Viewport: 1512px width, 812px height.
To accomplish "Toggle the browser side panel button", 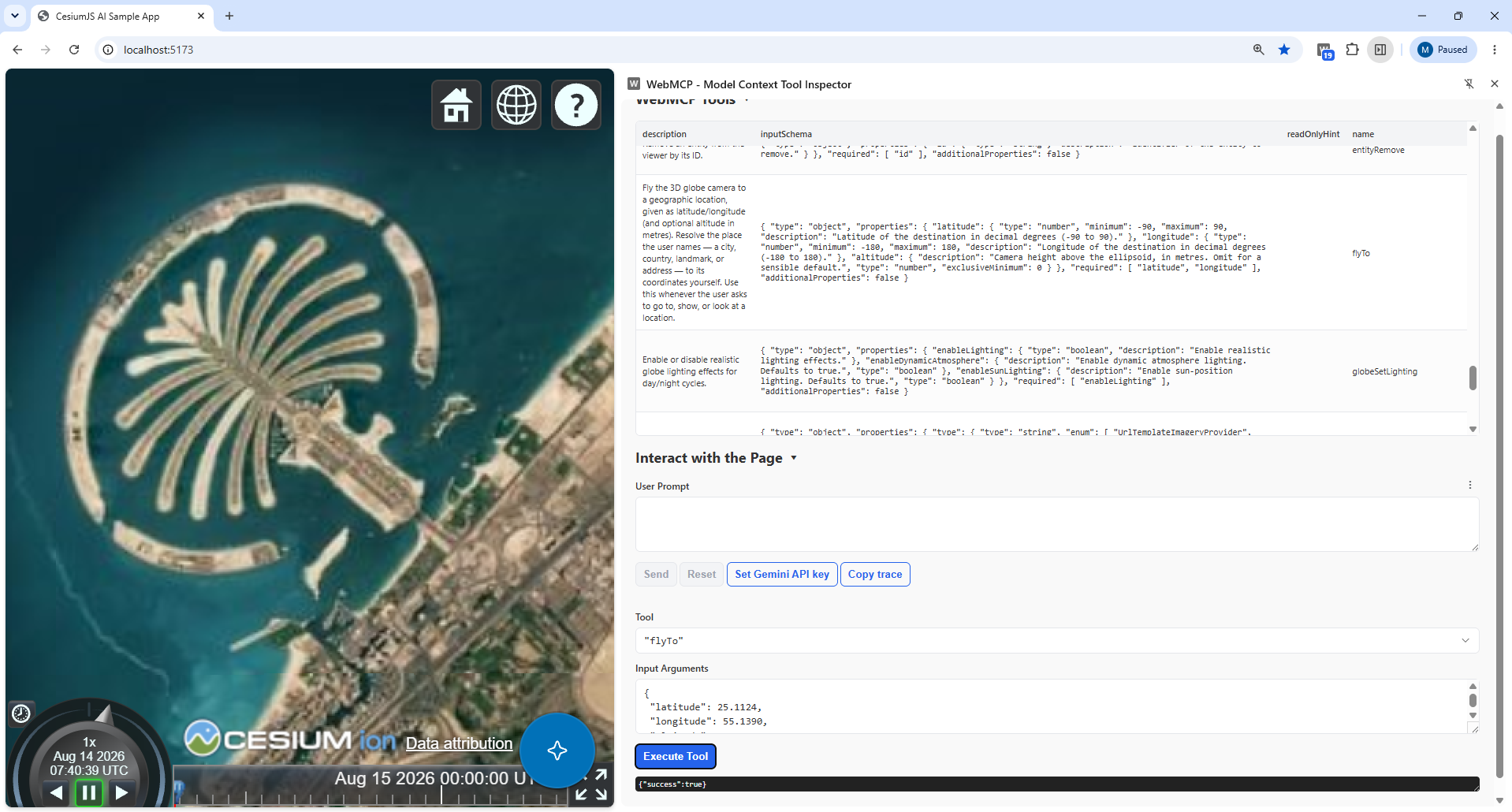I will click(x=1380, y=50).
